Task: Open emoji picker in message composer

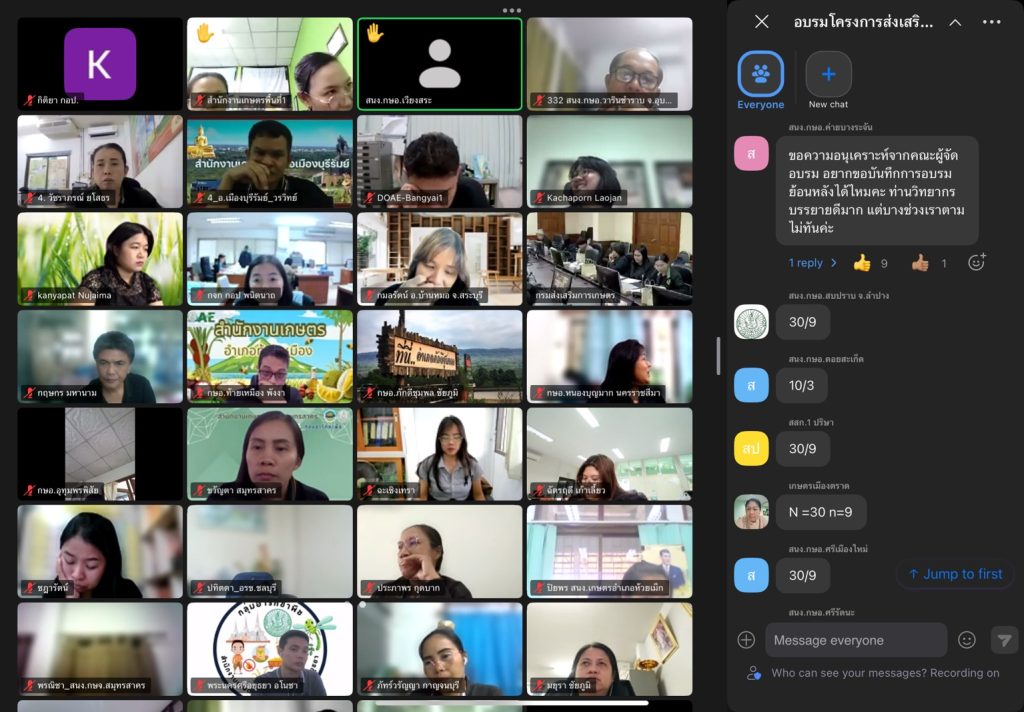Action: [x=966, y=640]
